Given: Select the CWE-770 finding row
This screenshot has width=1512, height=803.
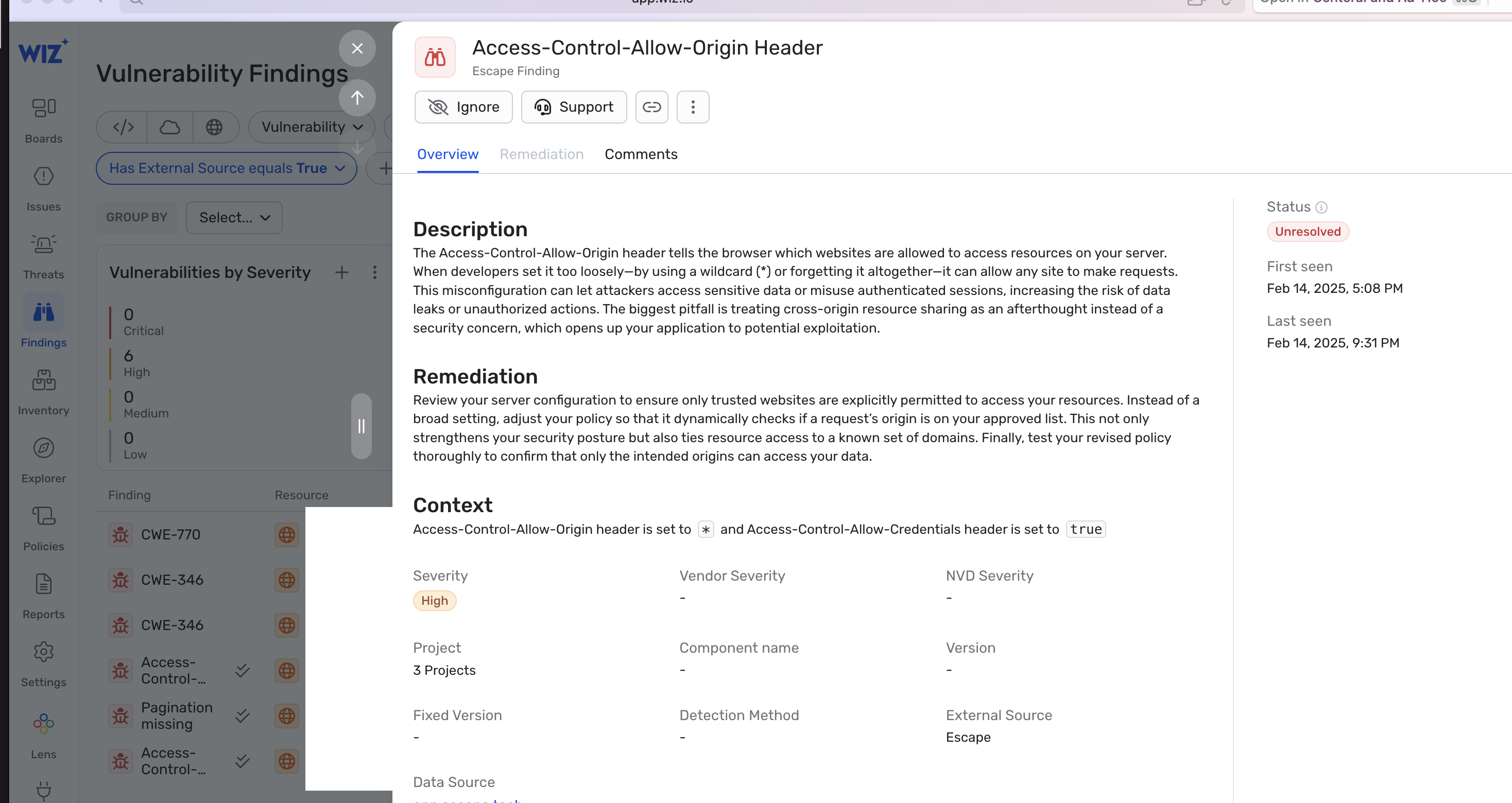Looking at the screenshot, I should [171, 534].
